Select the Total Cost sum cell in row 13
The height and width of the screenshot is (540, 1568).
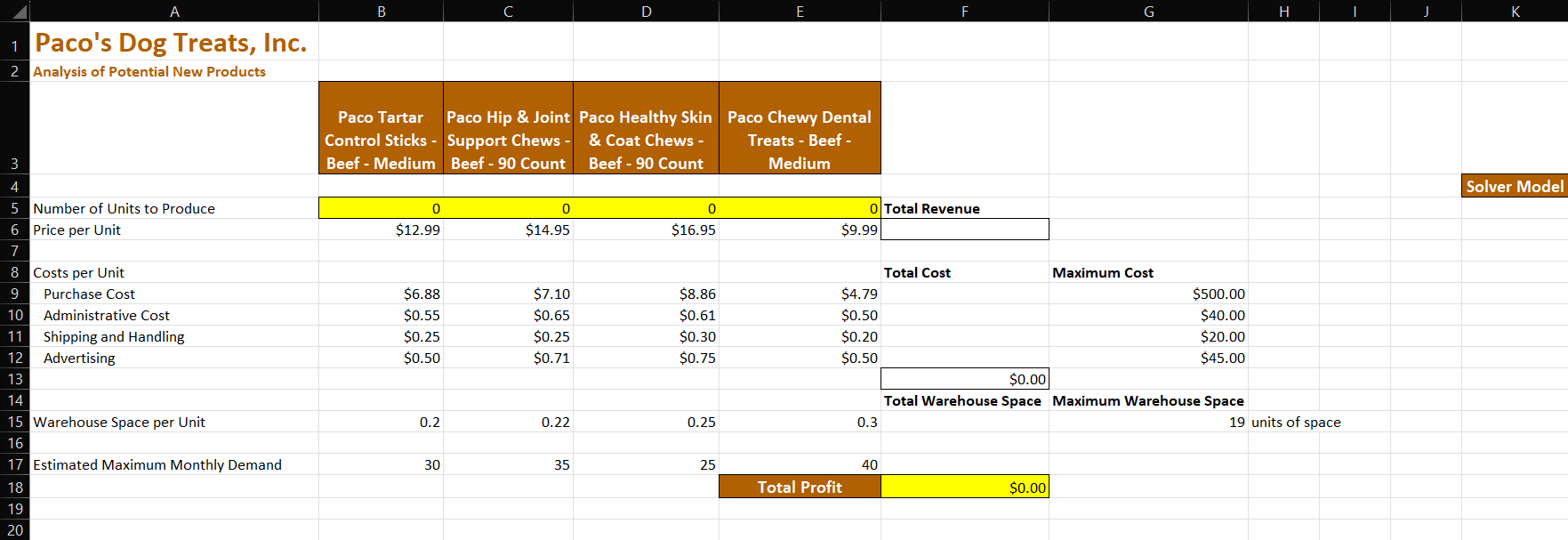(x=965, y=379)
